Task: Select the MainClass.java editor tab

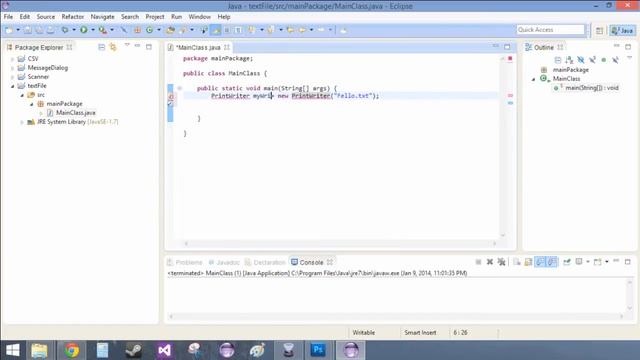Action: click(198, 47)
